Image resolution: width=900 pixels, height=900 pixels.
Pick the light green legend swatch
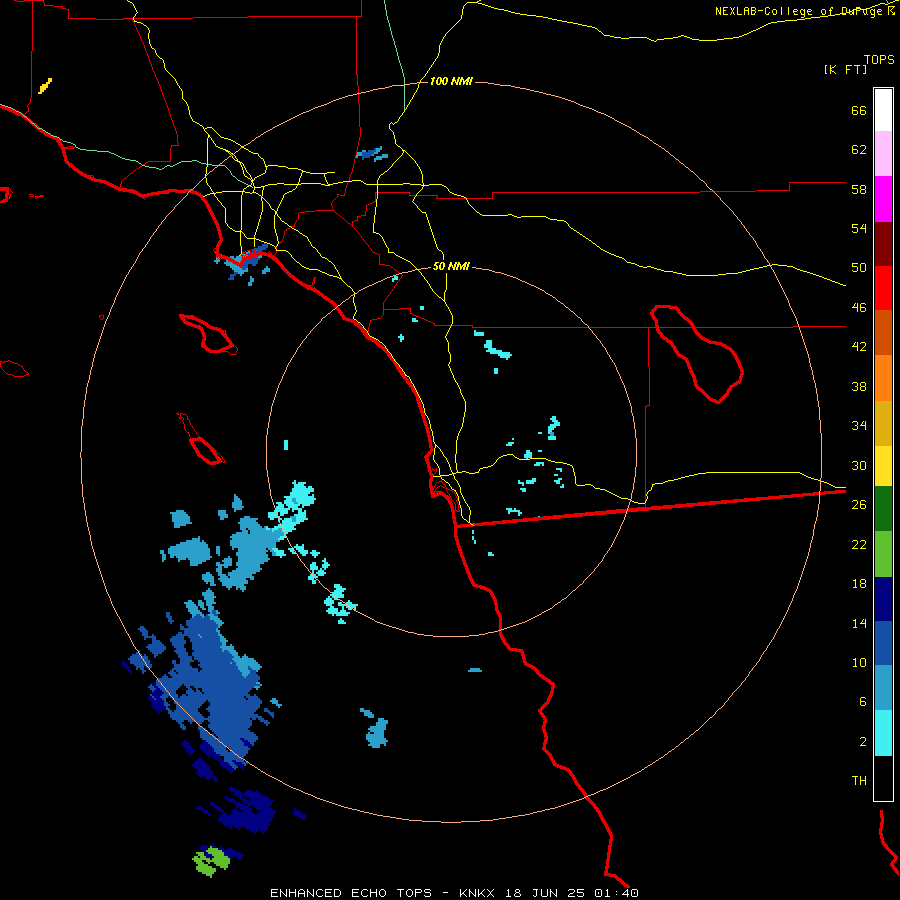883,554
